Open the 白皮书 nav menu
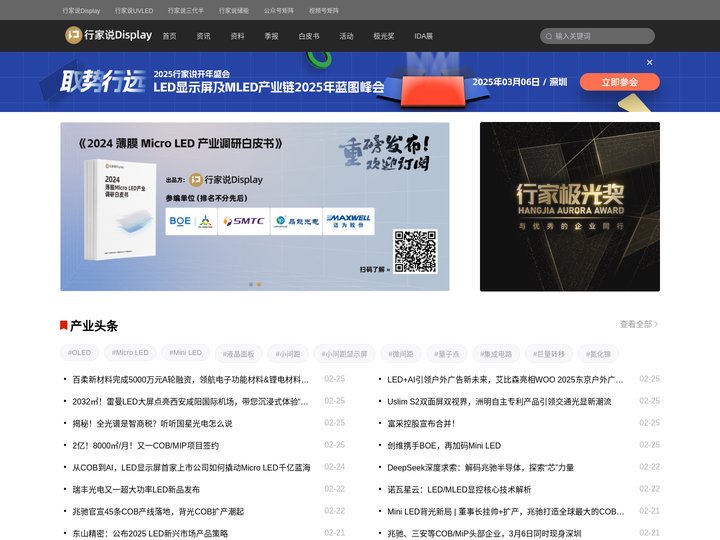This screenshot has width=720, height=540. pos(309,36)
